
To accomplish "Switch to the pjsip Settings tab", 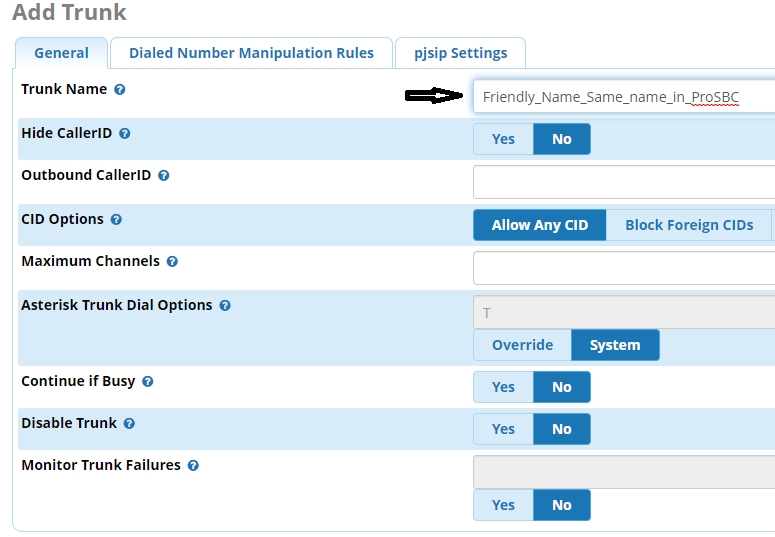I will (460, 53).
